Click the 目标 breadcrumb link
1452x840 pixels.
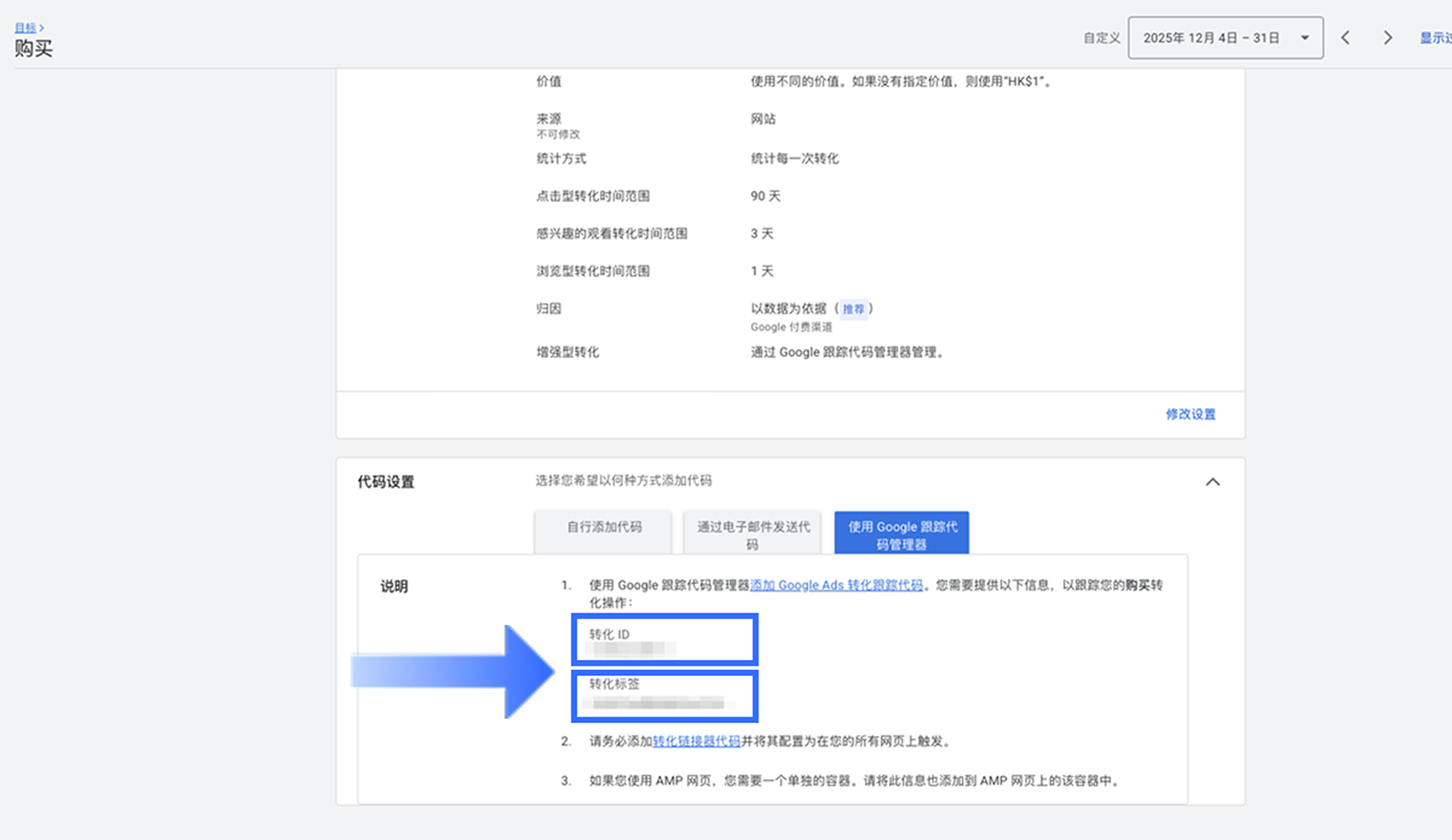(x=25, y=27)
